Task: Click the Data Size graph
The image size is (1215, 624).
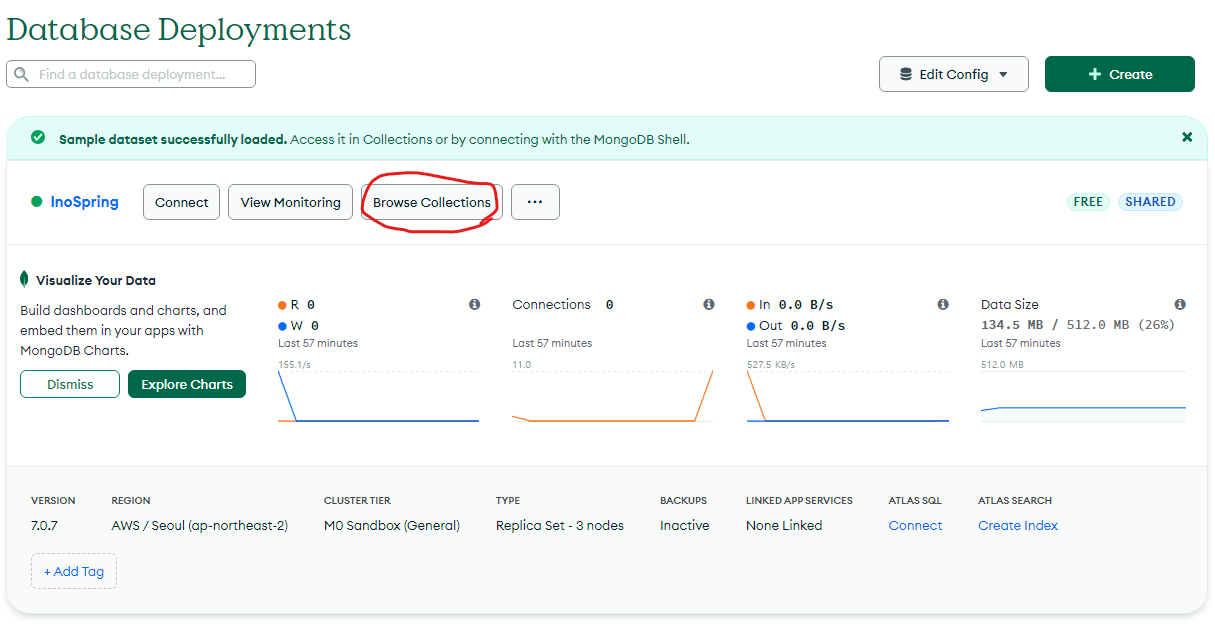Action: pos(1084,396)
